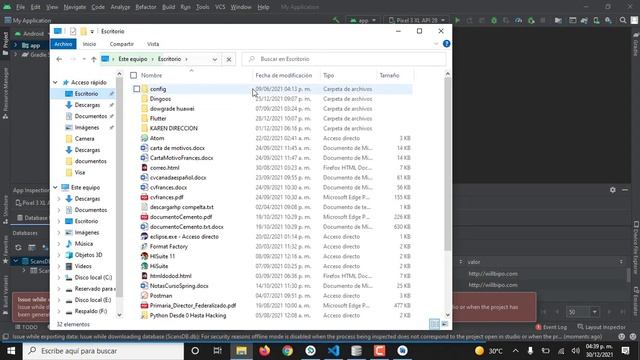Select carta de motivos.docx file

[177, 148]
